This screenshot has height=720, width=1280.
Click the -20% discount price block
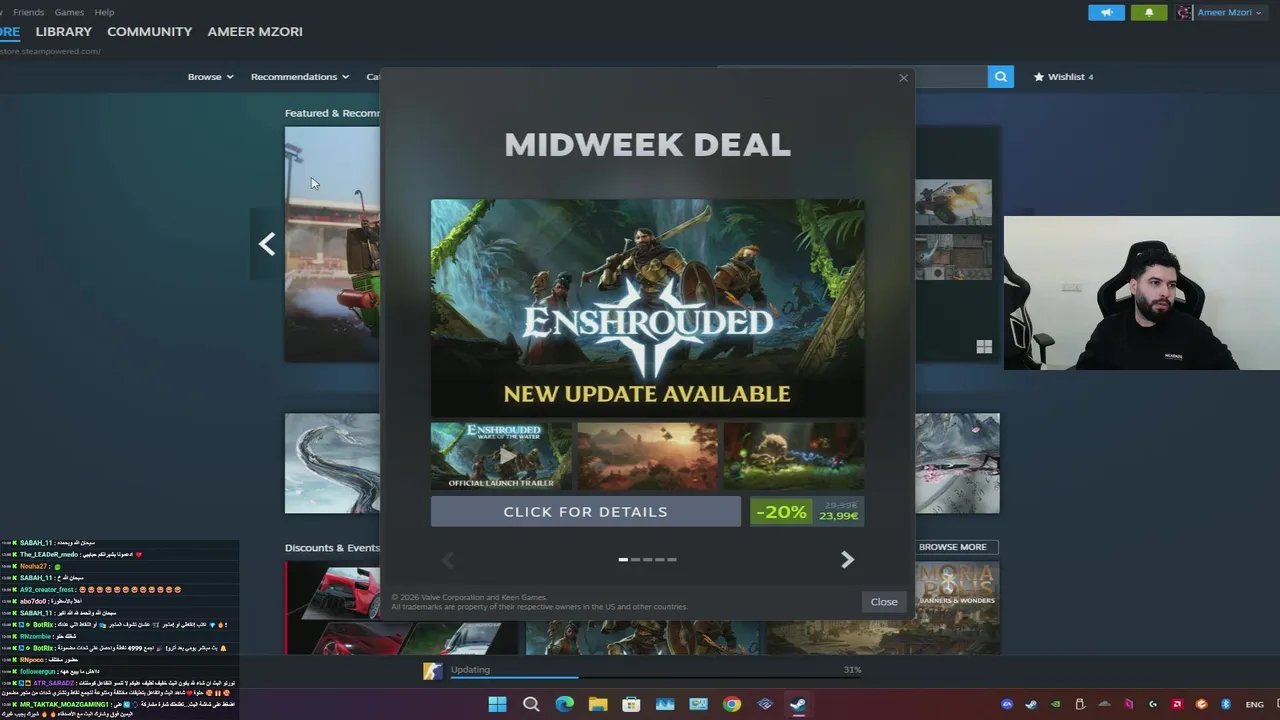pos(806,512)
